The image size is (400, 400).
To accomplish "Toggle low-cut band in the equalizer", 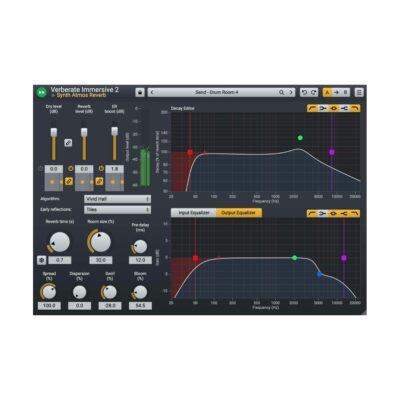I will (x=312, y=213).
